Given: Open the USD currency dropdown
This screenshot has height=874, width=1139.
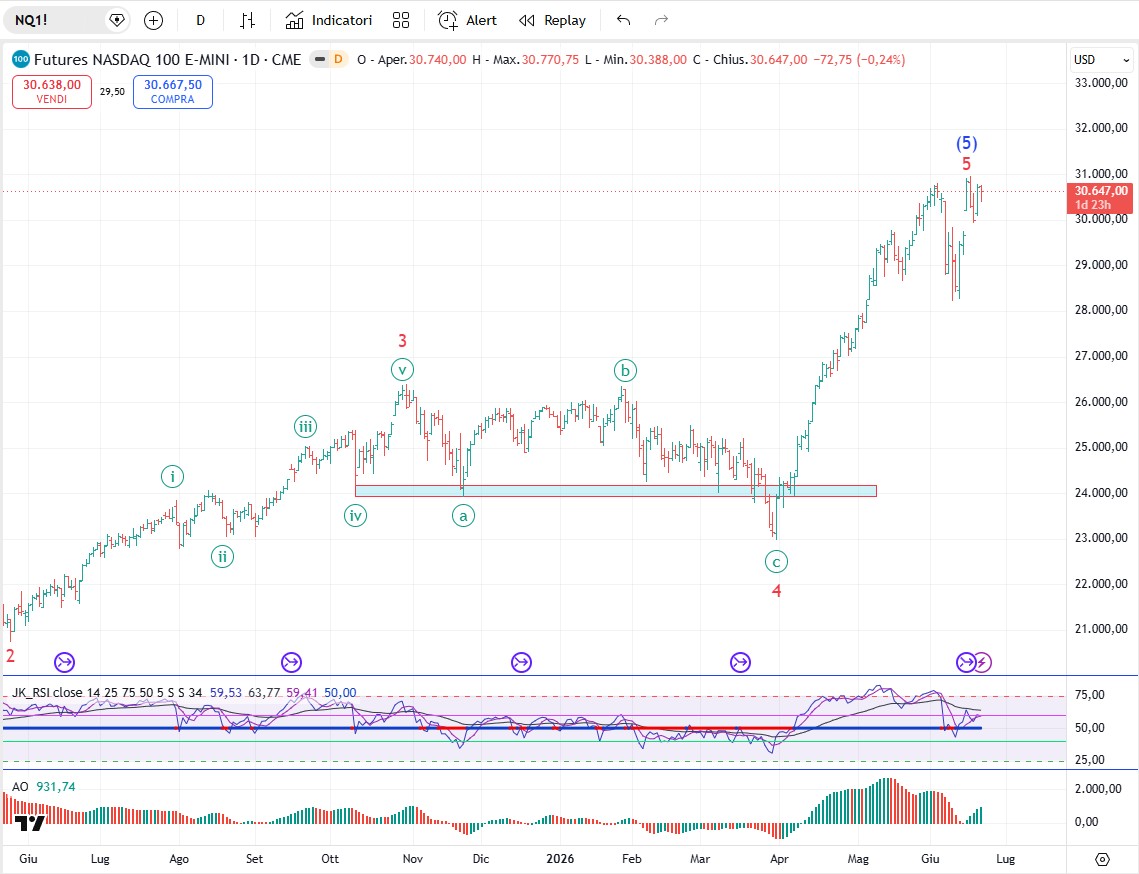Looking at the screenshot, I should [x=1102, y=60].
